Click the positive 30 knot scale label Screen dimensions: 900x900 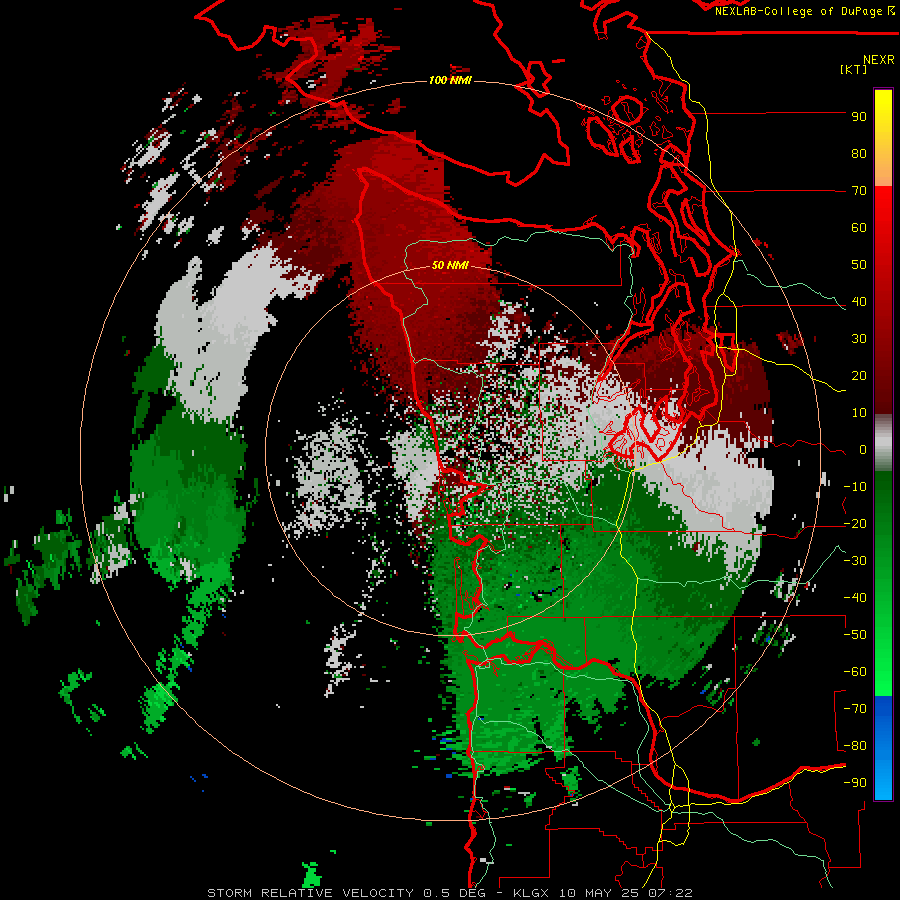(859, 339)
